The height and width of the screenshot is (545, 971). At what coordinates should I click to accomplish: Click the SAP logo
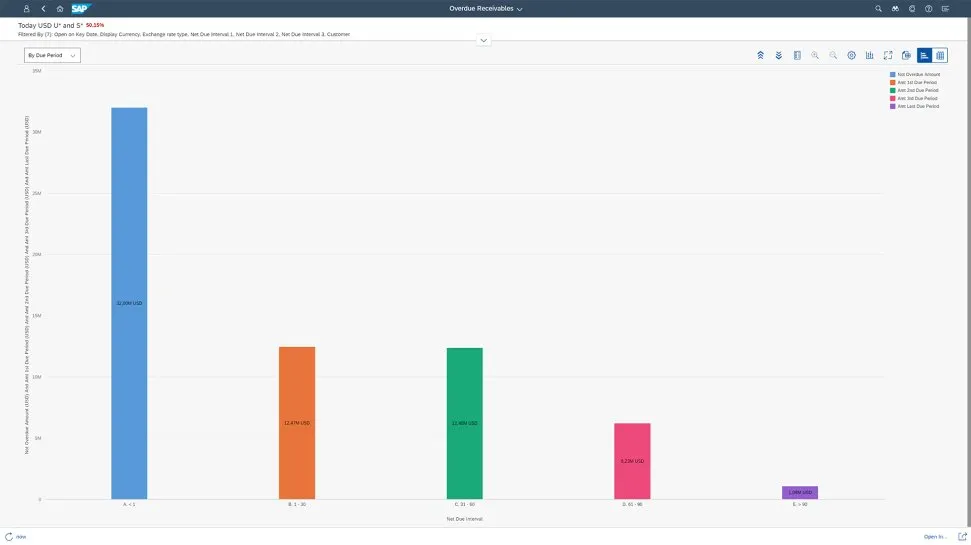point(81,9)
